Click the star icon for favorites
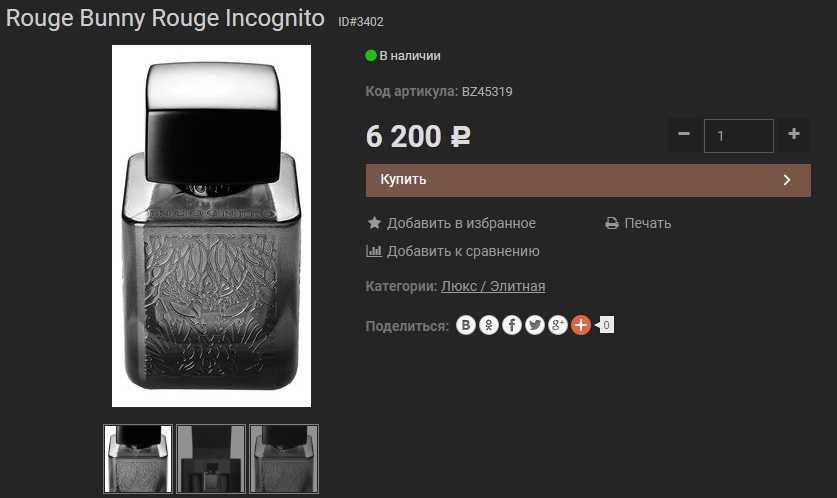837x498 pixels. pyautogui.click(x=374, y=223)
